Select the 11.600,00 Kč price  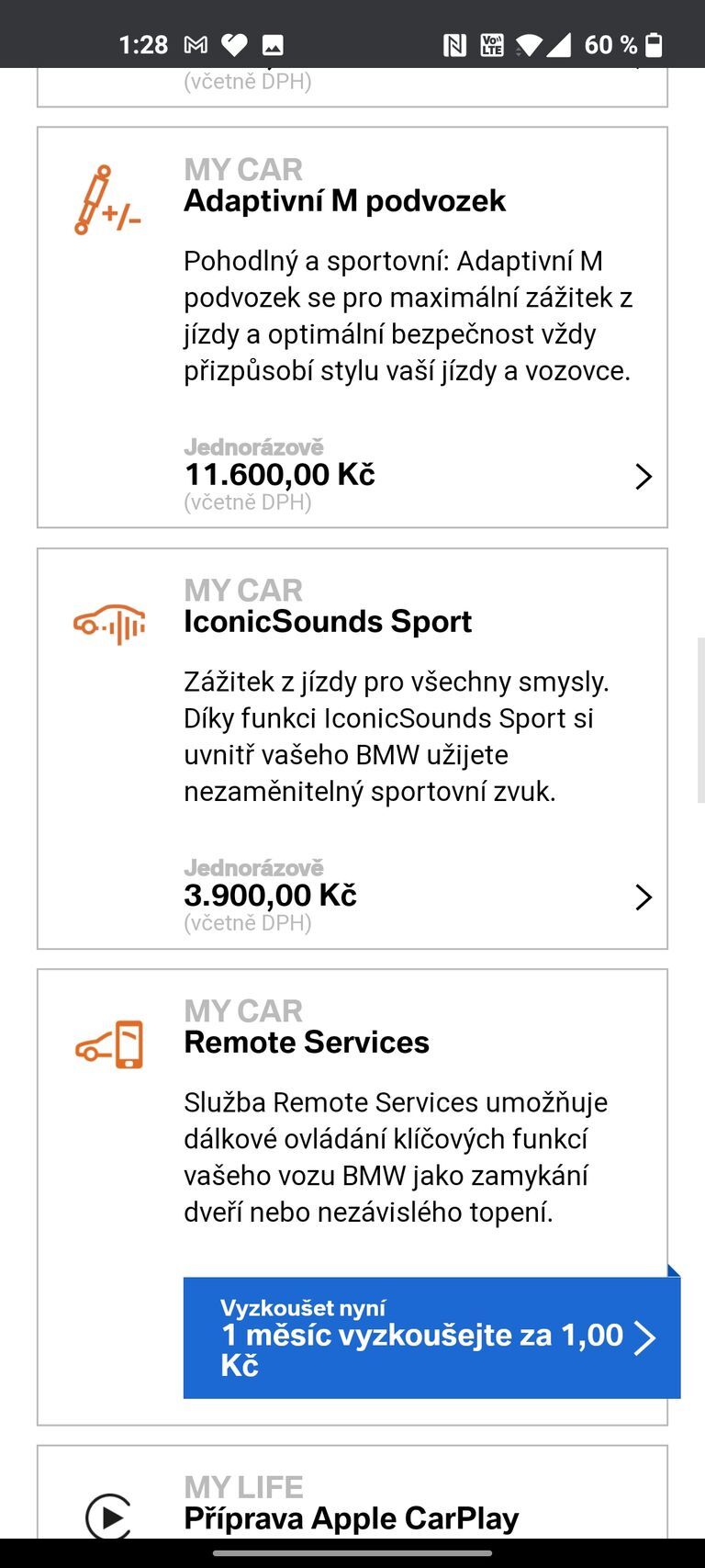pyautogui.click(x=280, y=475)
